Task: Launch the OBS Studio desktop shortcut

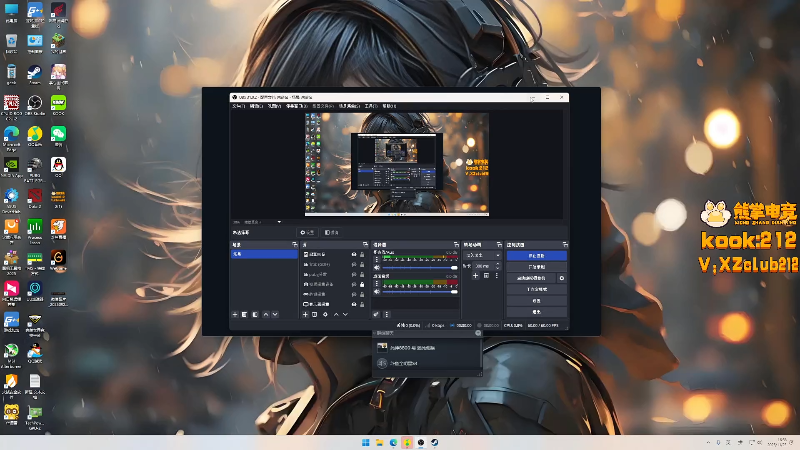Action: coord(35,105)
